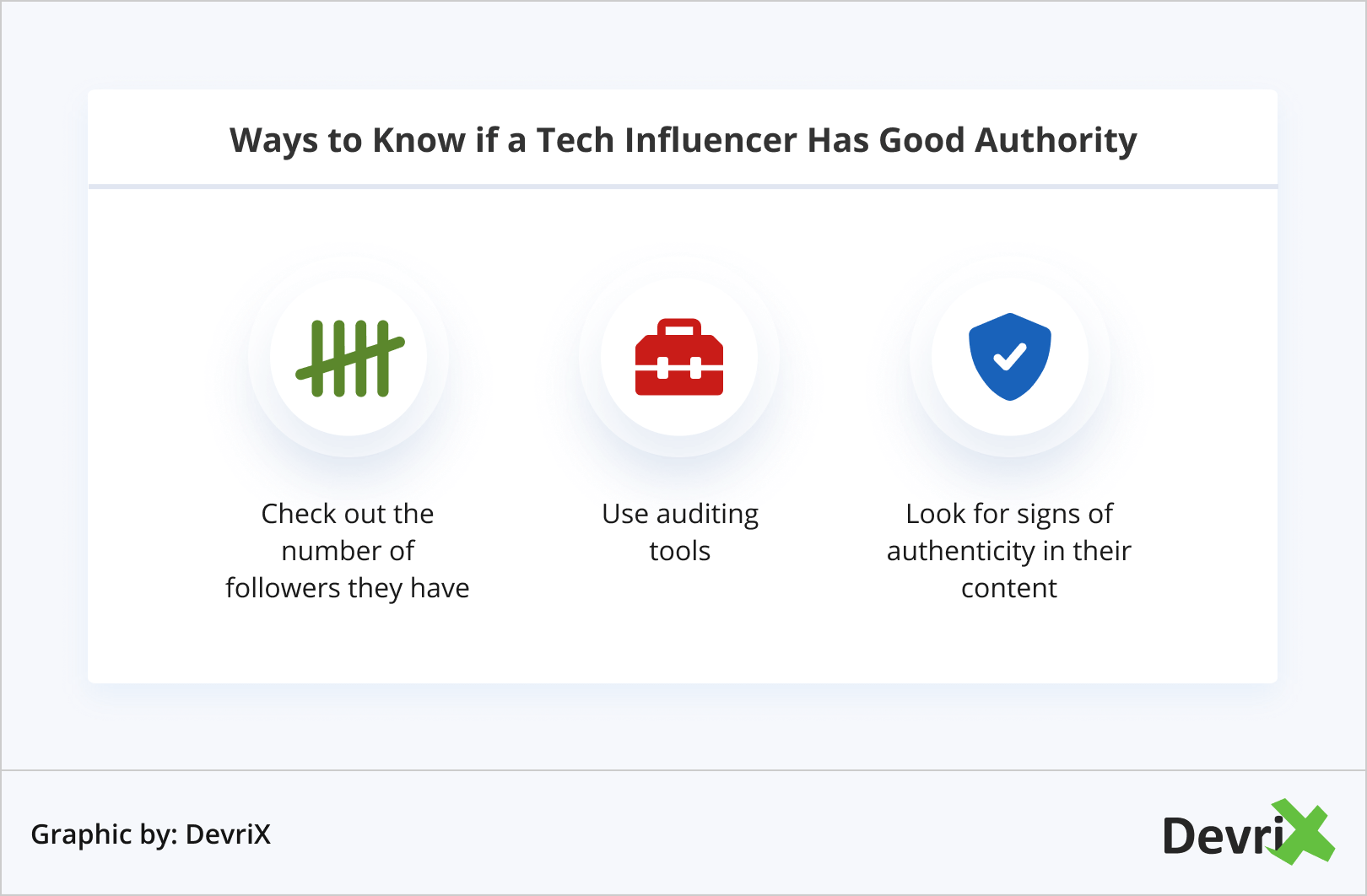
Task: Click the "authenticity in their" text line
Action: [x=1009, y=551]
